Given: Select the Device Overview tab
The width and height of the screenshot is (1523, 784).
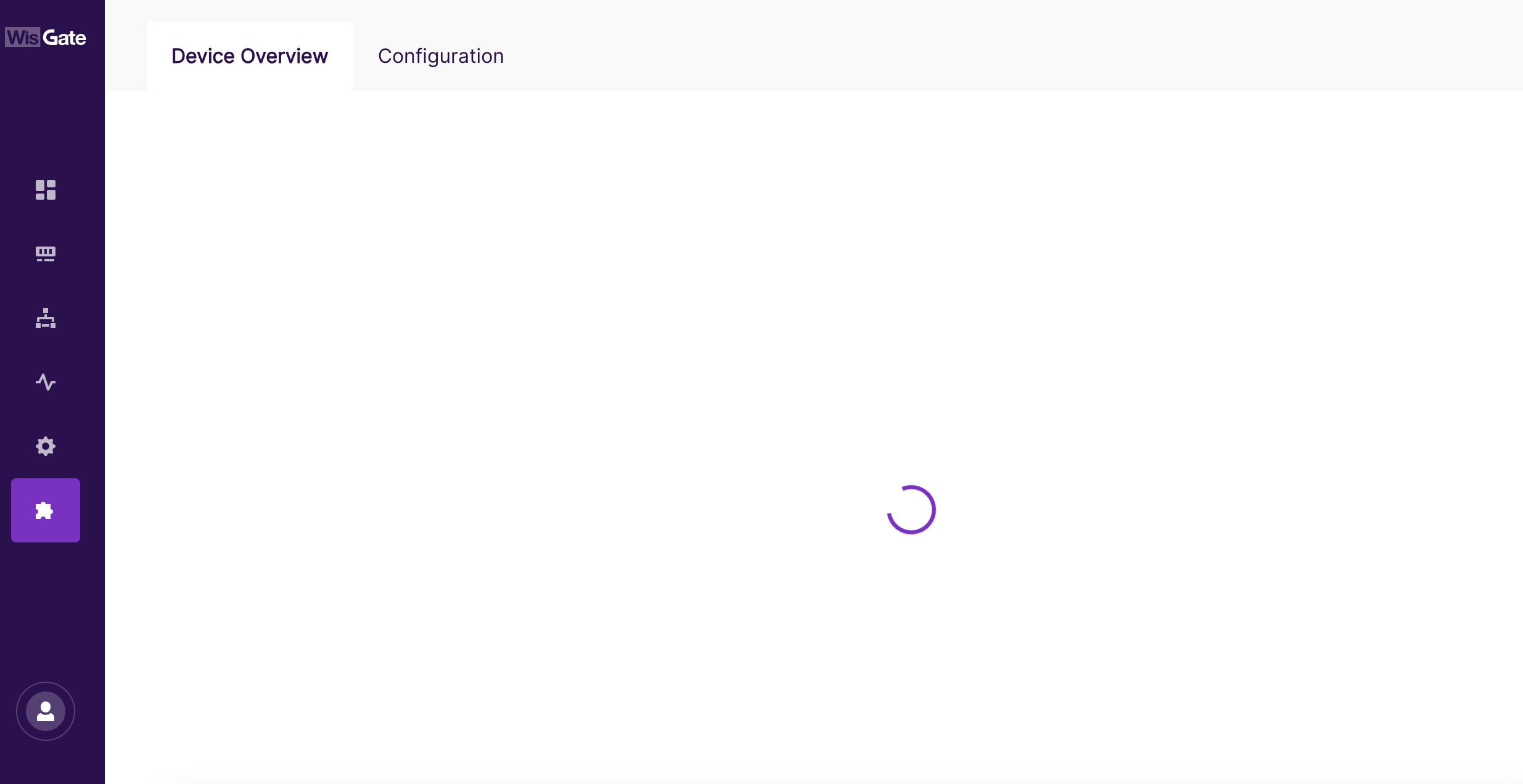Looking at the screenshot, I should coord(250,56).
